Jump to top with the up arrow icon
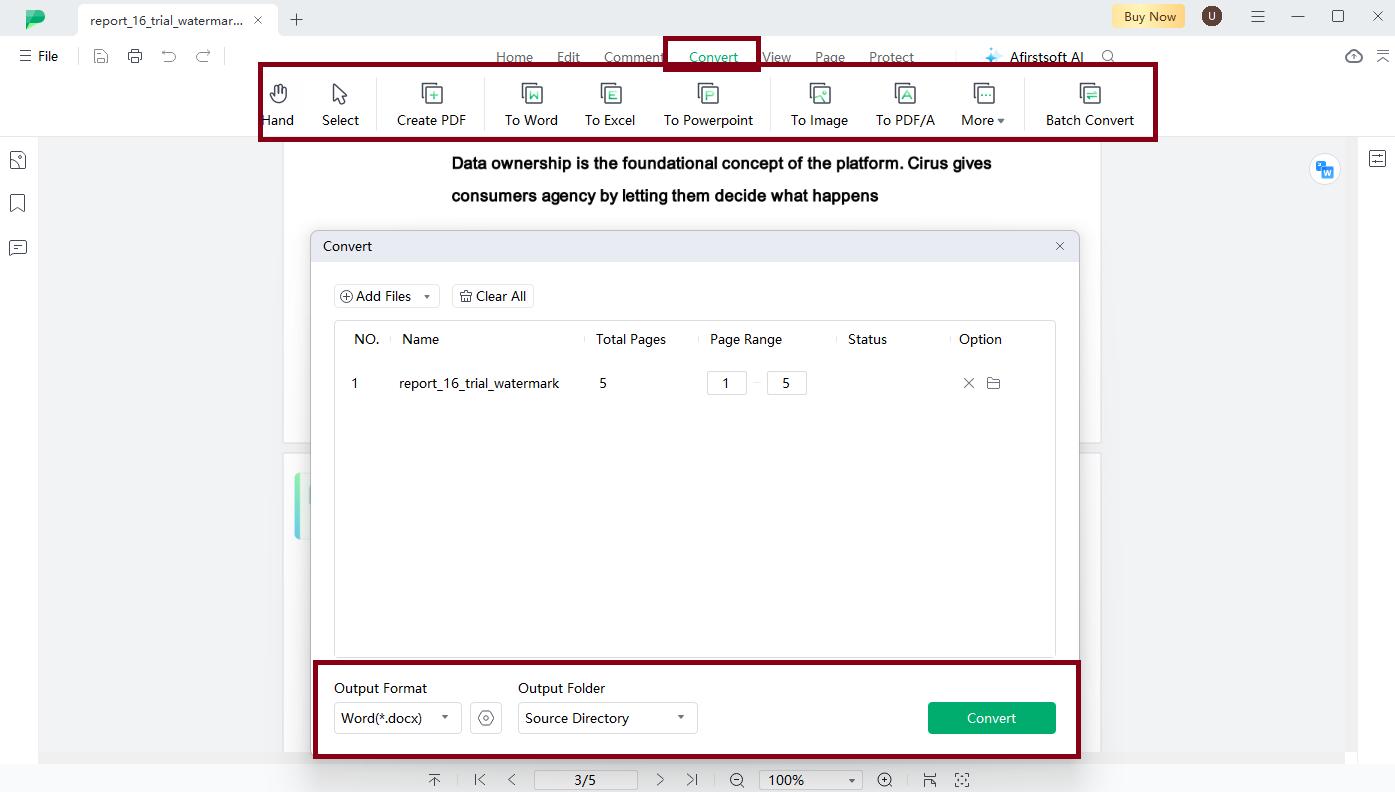Screen dimensions: 1395x792 coord(434,779)
